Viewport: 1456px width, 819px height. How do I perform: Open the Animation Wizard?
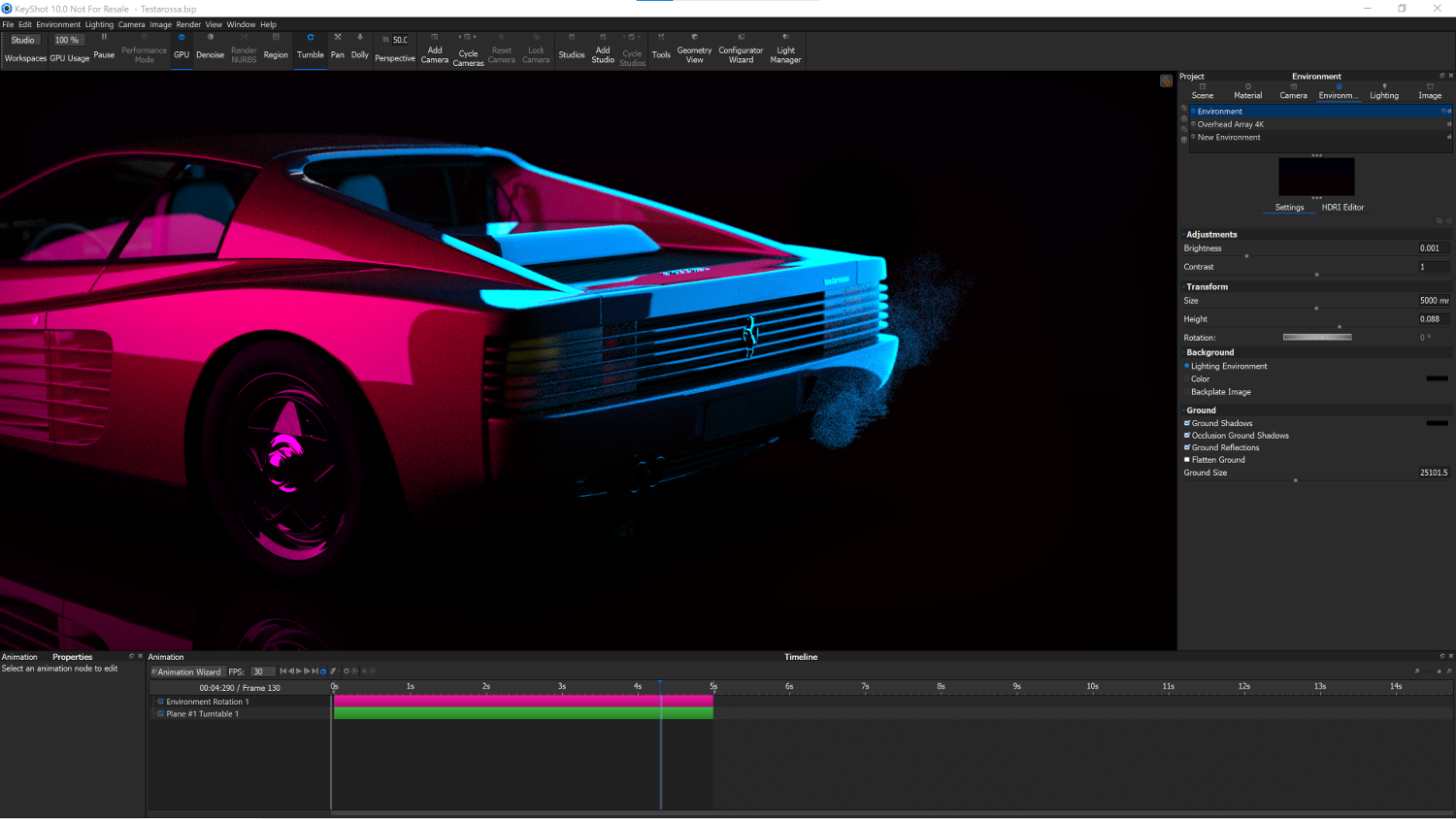pos(187,672)
